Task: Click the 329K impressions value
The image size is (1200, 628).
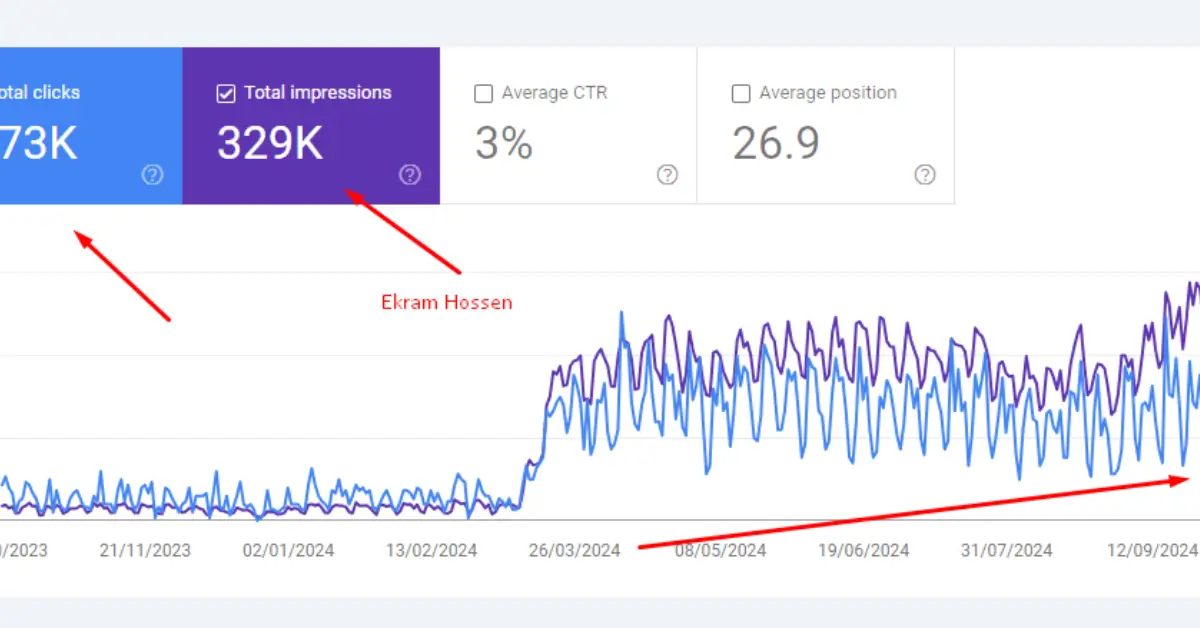Action: [x=270, y=144]
